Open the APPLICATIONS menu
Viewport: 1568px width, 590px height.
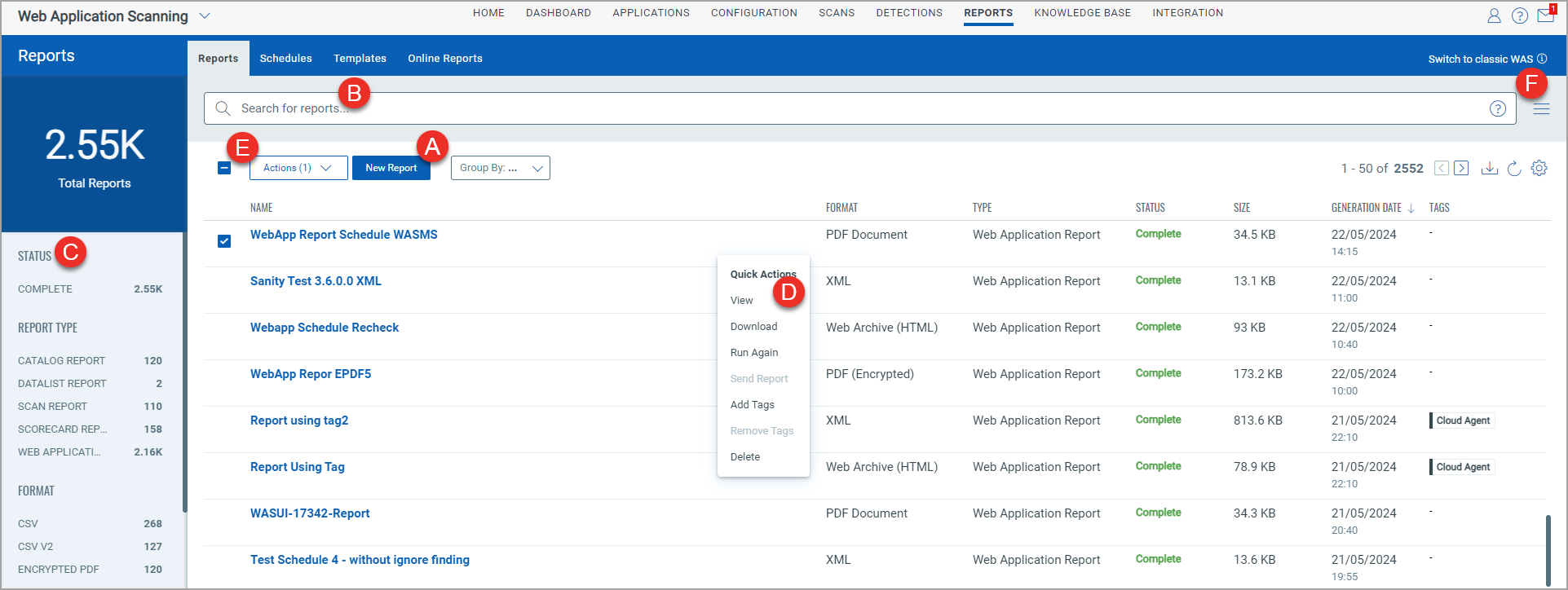point(651,13)
